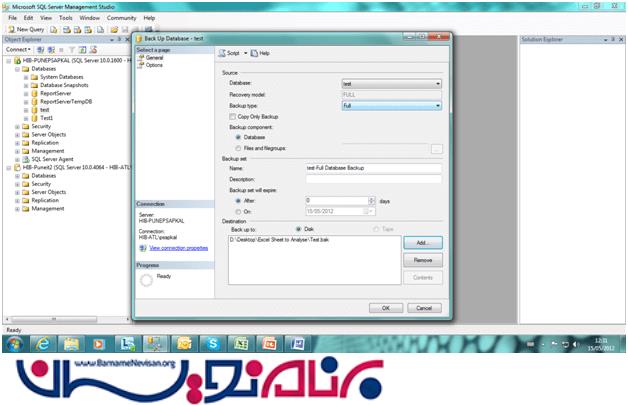The image size is (628, 405).
Task: Click OK in Back Up Database dialog
Action: pyautogui.click(x=386, y=308)
